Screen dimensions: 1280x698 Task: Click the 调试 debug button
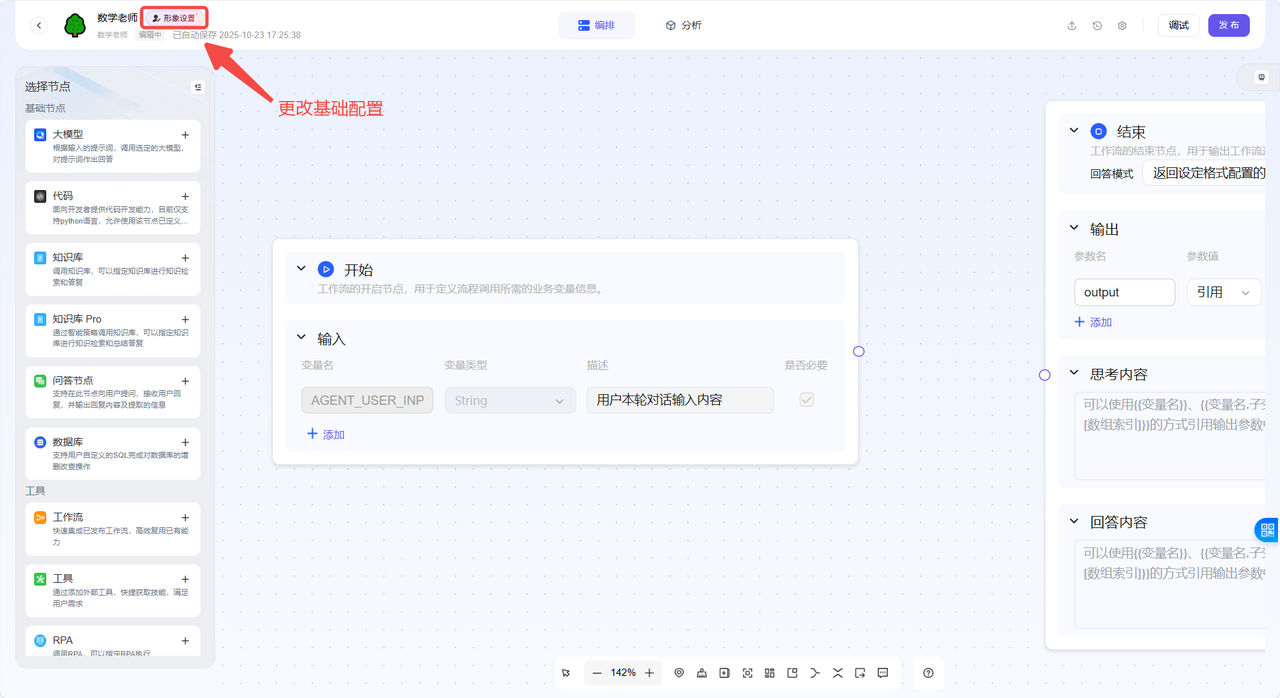1178,25
